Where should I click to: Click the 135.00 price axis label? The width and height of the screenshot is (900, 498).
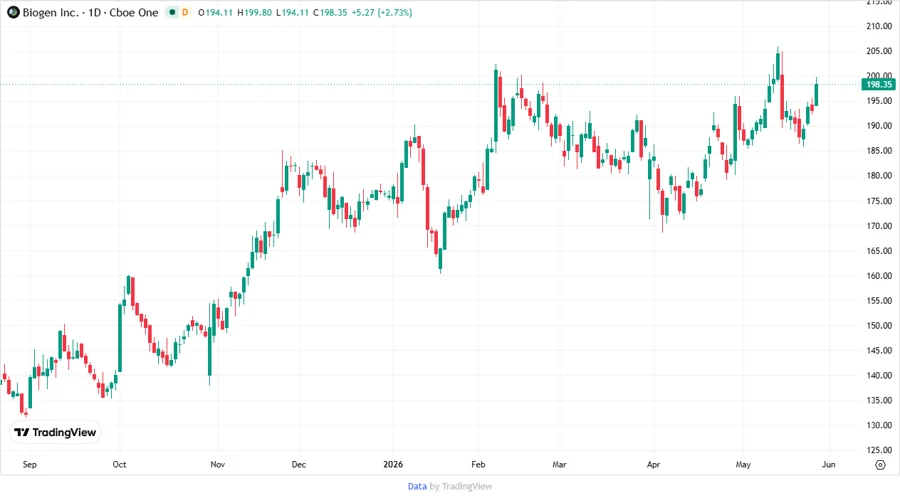click(879, 400)
